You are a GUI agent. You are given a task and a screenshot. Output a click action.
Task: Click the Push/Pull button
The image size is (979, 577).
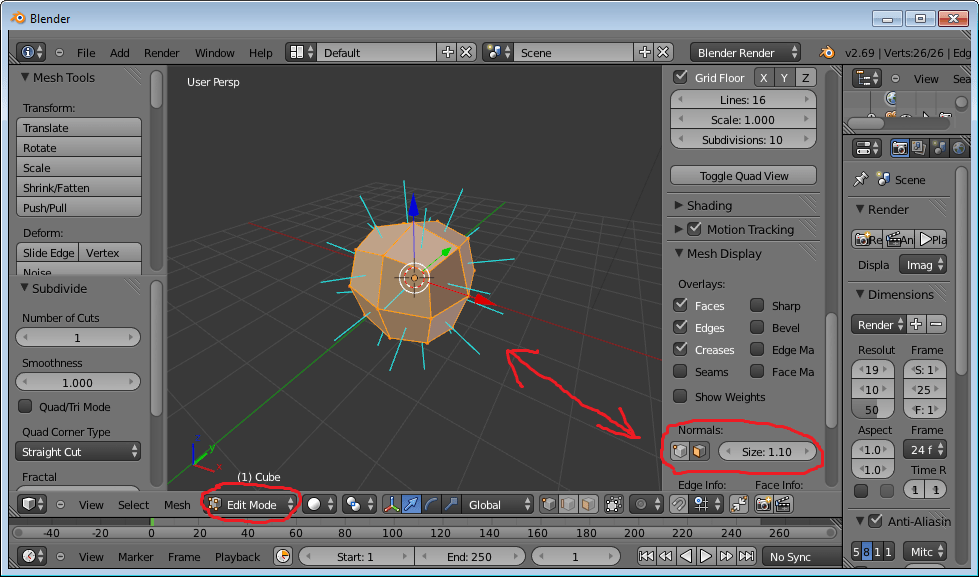click(x=79, y=207)
